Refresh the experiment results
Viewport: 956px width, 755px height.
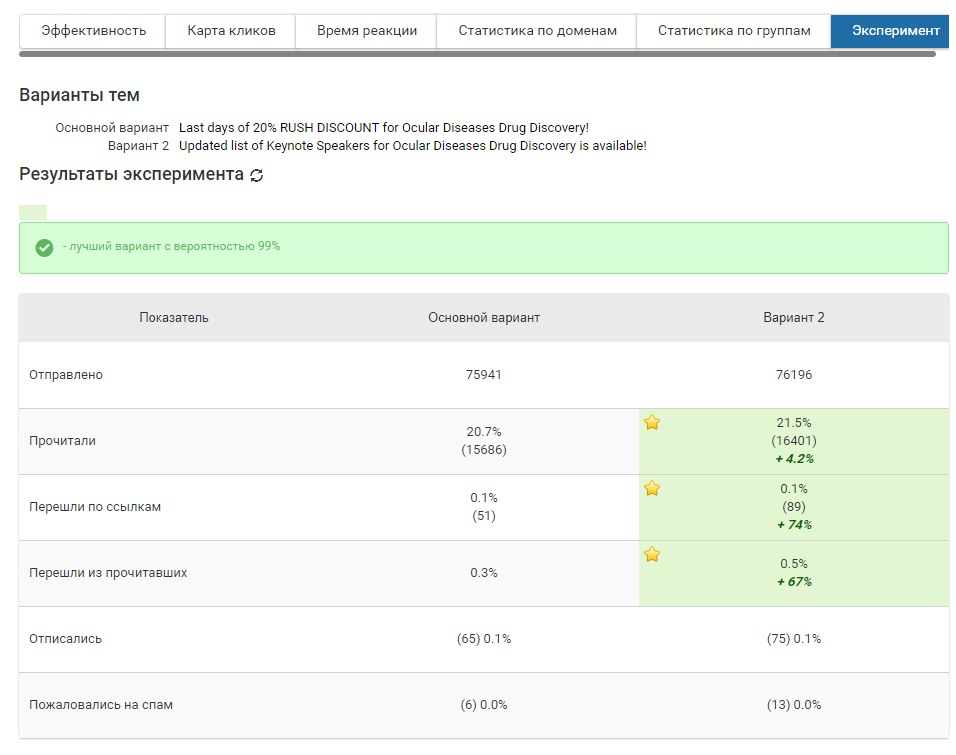tap(257, 175)
